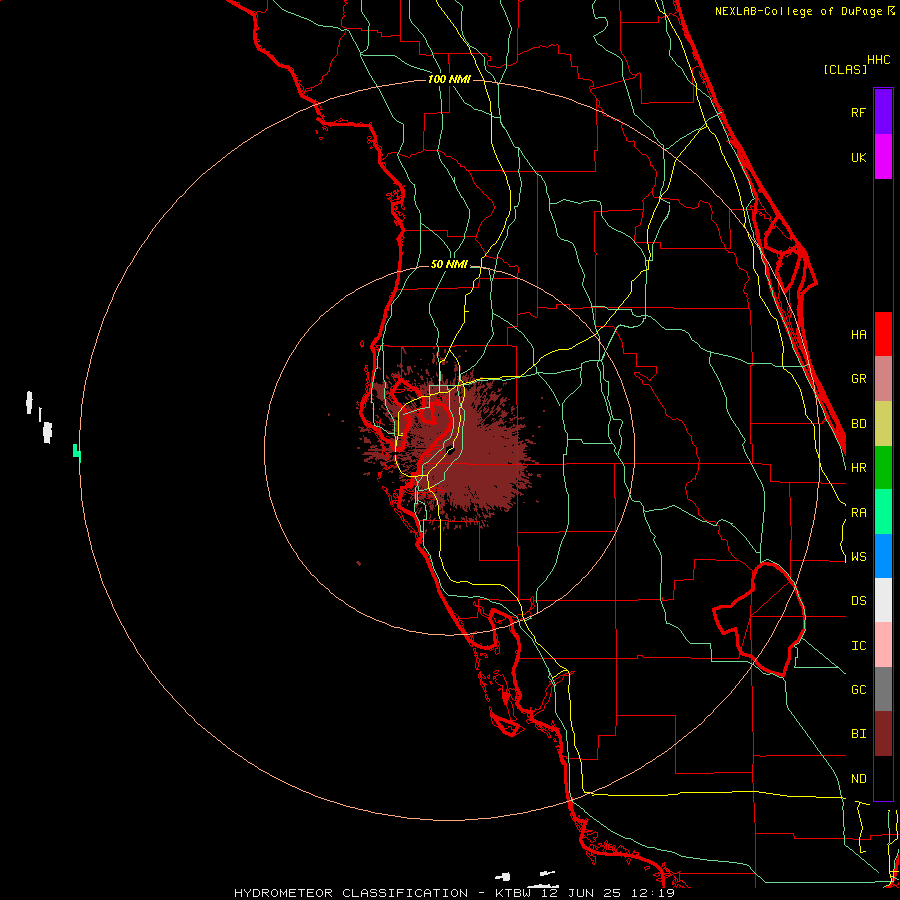Click the RF purple legend swatch
This screenshot has width=900, height=900.
[883, 112]
